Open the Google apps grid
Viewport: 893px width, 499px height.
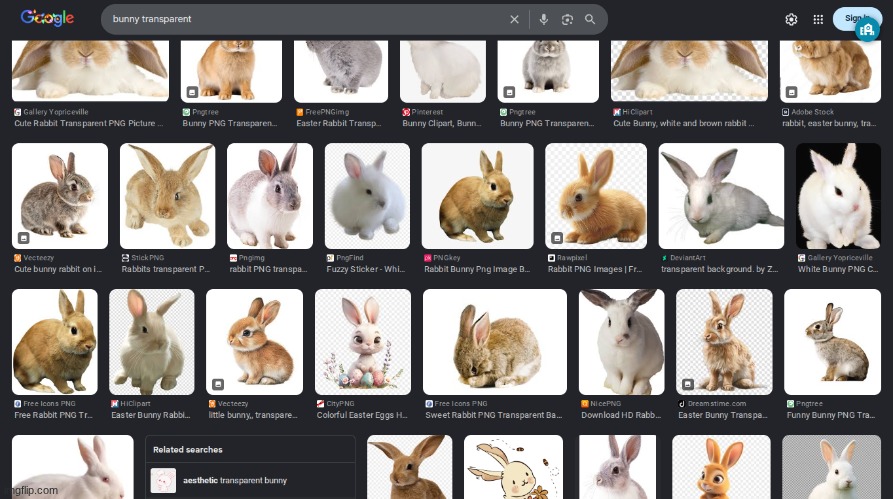click(818, 19)
